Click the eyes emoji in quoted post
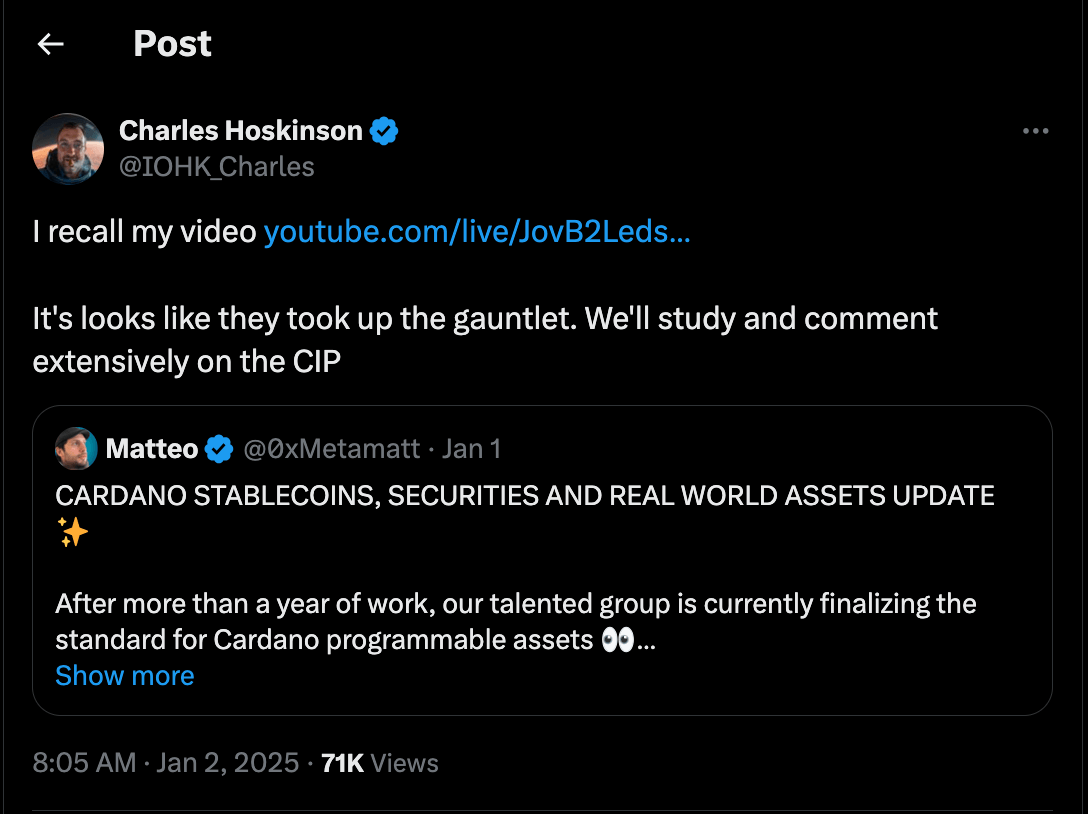The image size is (1088, 814). click(618, 640)
